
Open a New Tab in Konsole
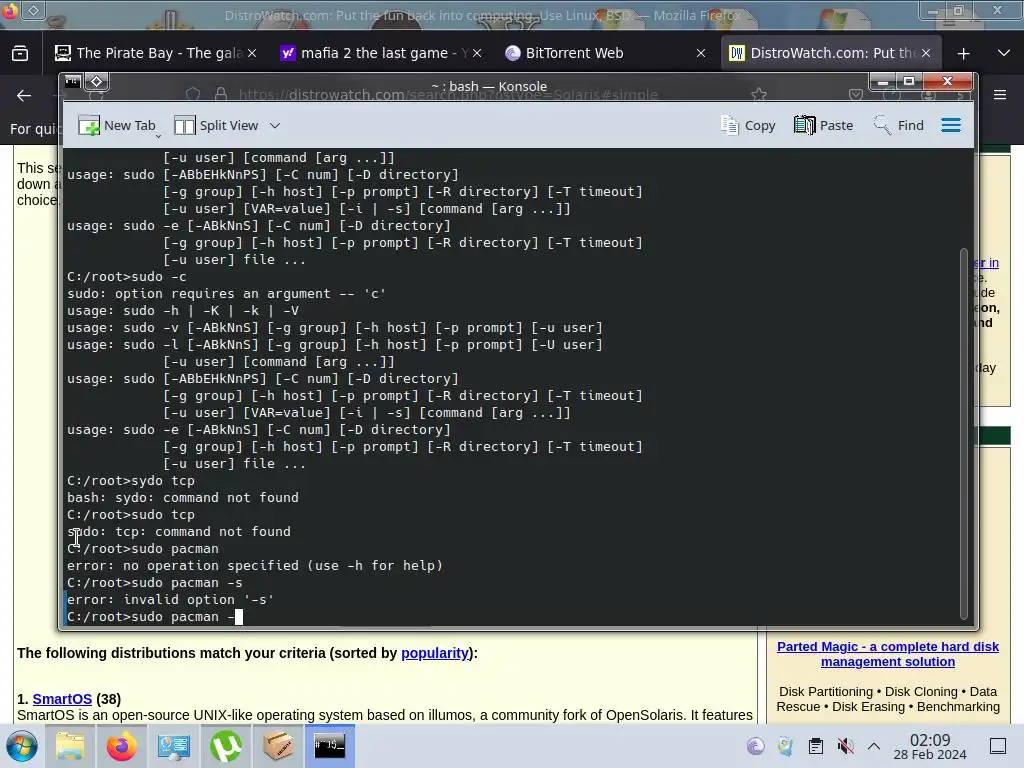pyautogui.click(x=116, y=125)
